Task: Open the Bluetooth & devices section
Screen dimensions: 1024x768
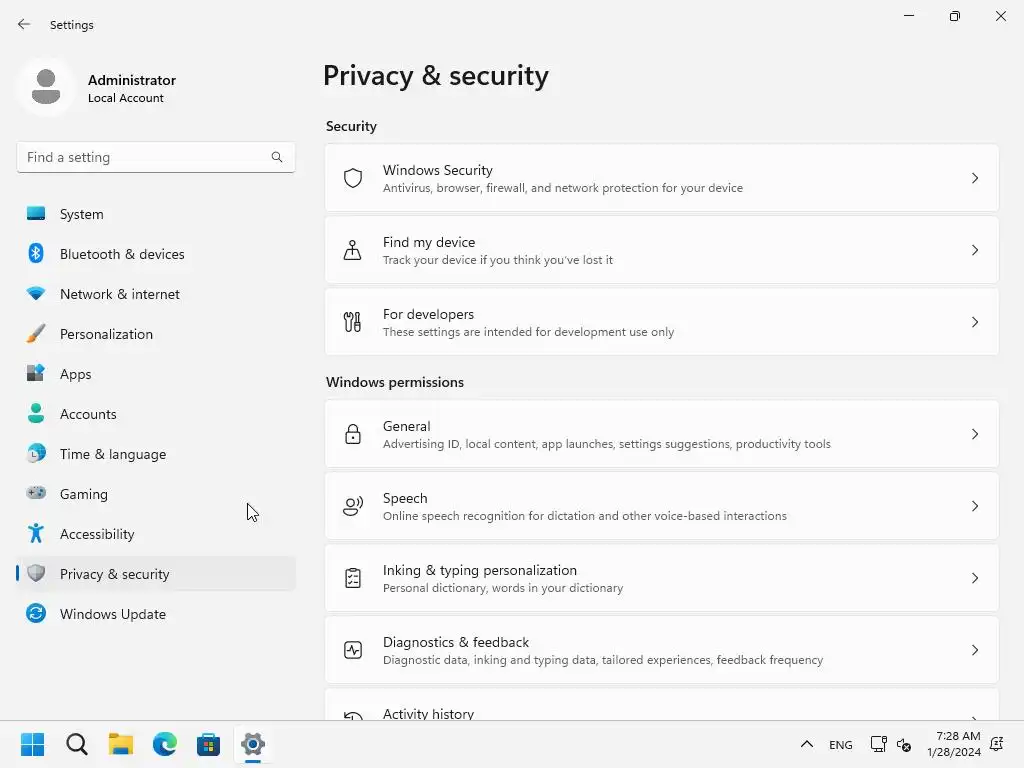Action: tap(122, 254)
